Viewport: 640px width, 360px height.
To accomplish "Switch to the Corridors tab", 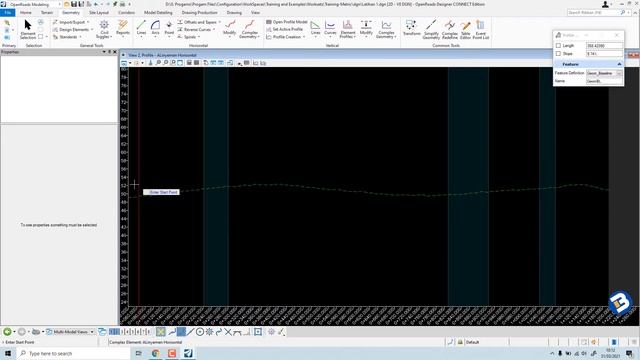I will [126, 13].
